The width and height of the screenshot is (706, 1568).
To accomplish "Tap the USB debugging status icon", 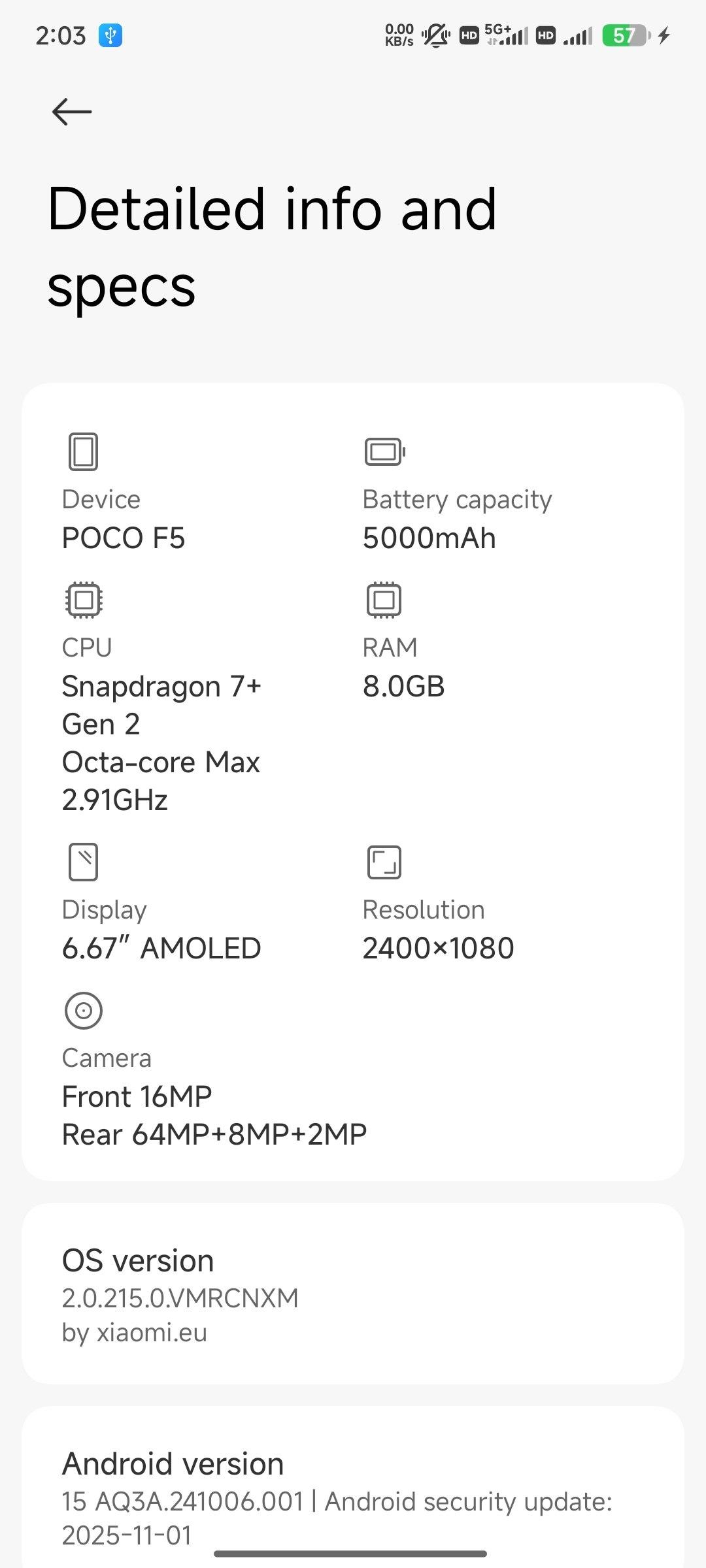I will (x=110, y=35).
